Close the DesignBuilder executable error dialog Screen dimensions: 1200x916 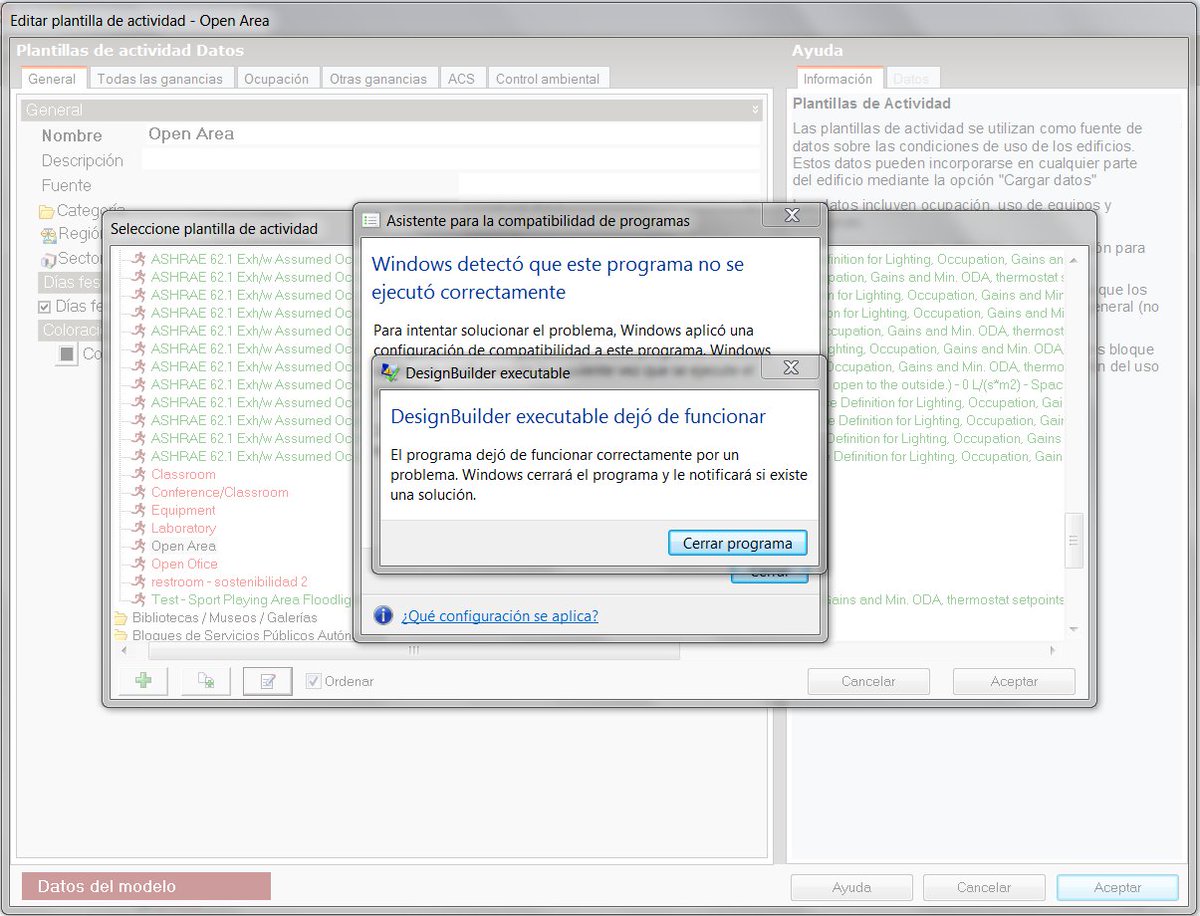coord(791,368)
